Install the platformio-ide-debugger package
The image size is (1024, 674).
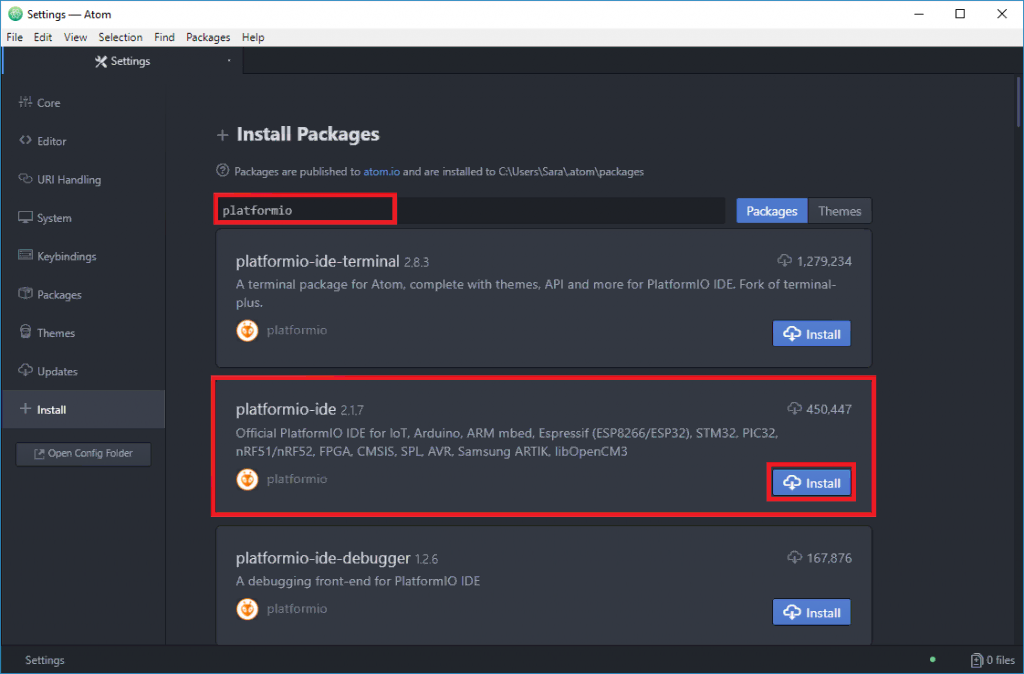[811, 612]
